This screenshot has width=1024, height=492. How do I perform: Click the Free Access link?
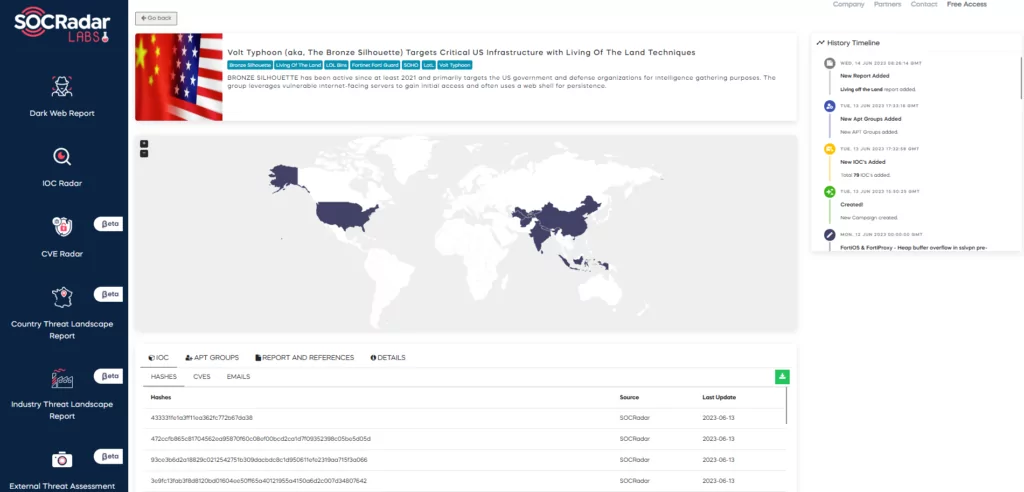967,5
